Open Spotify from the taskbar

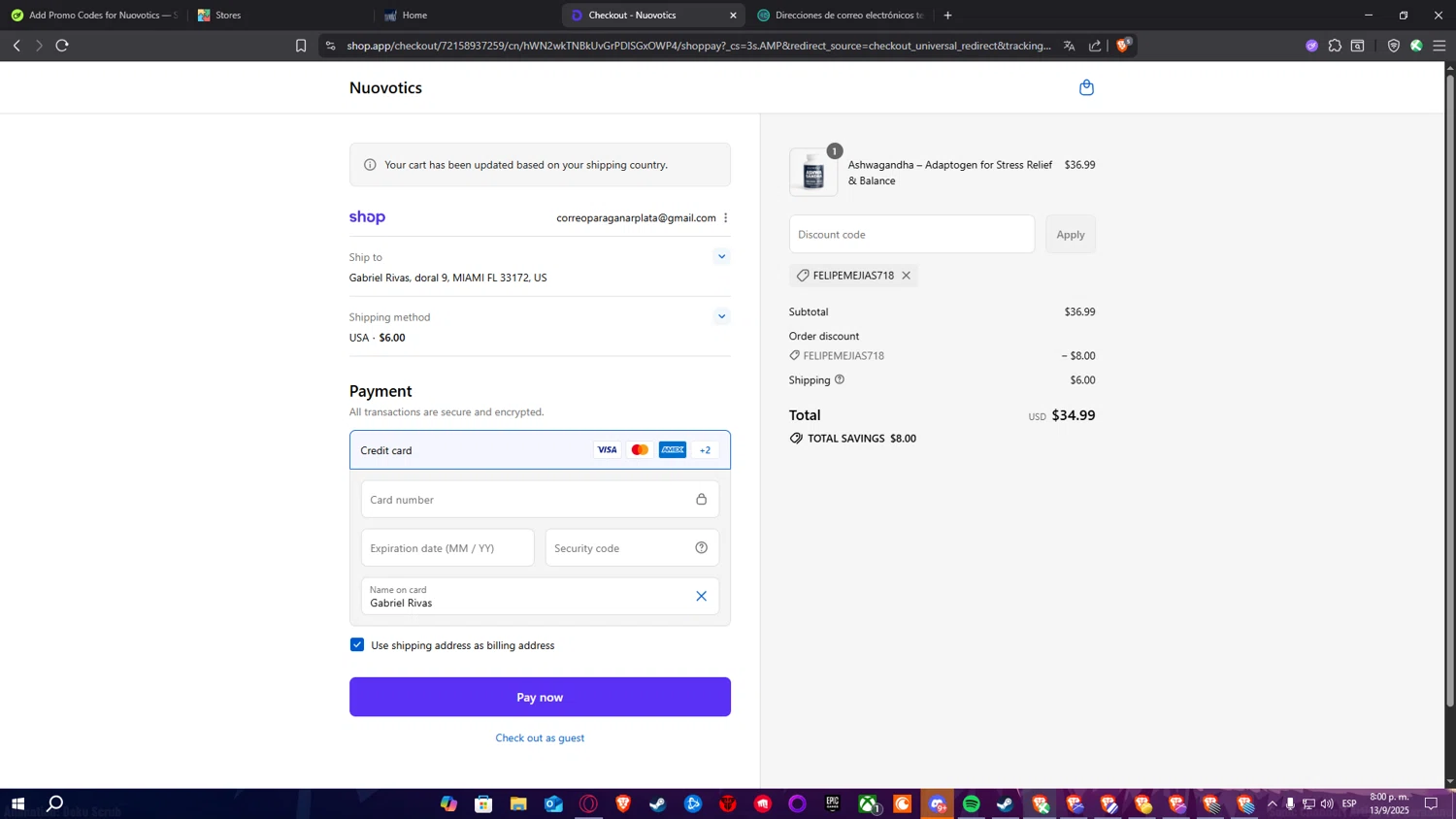pos(972,803)
